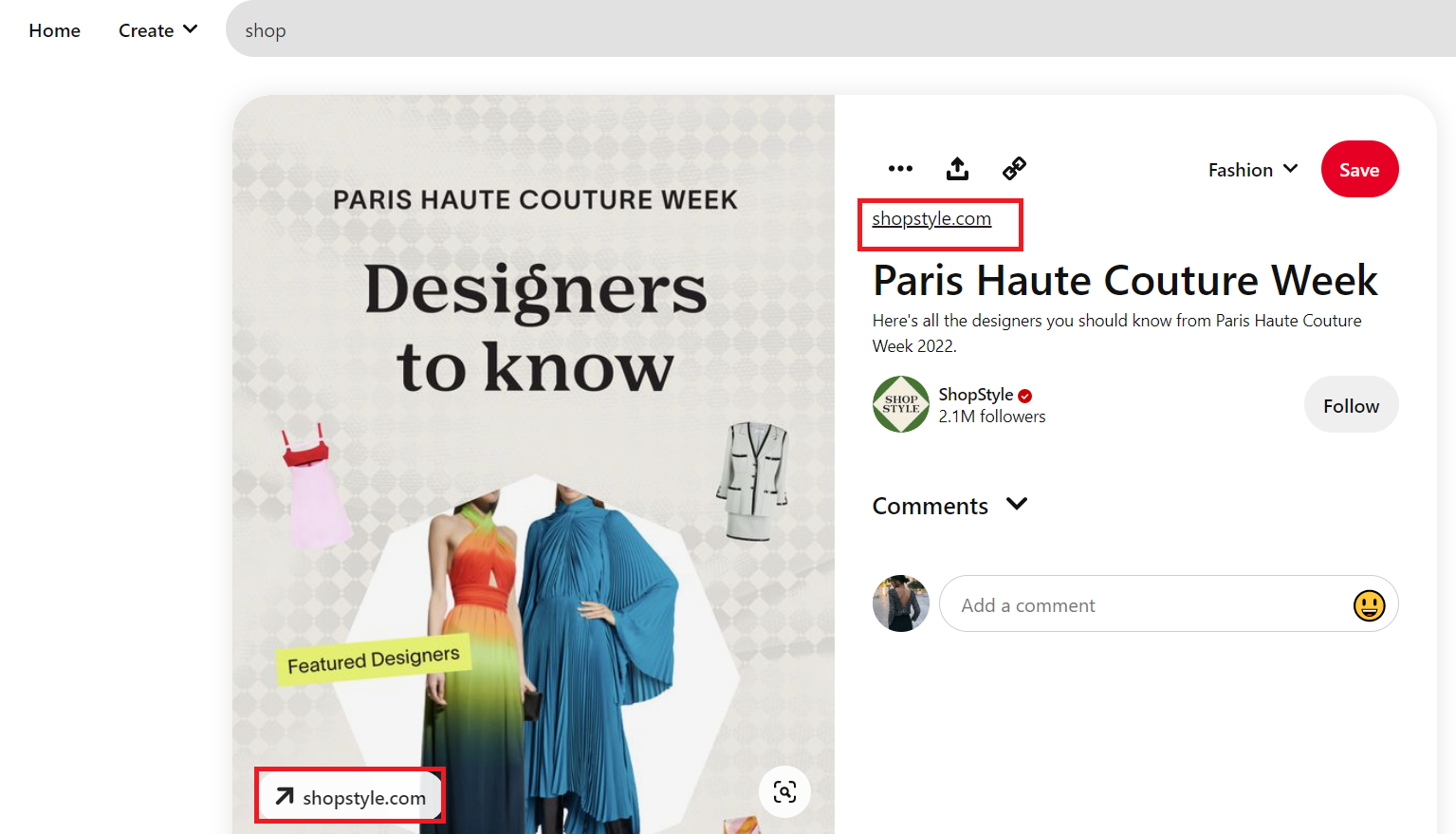Viewport: 1456px width, 834px height.
Task: Click the search bar containing 'shop'
Action: coord(840,28)
